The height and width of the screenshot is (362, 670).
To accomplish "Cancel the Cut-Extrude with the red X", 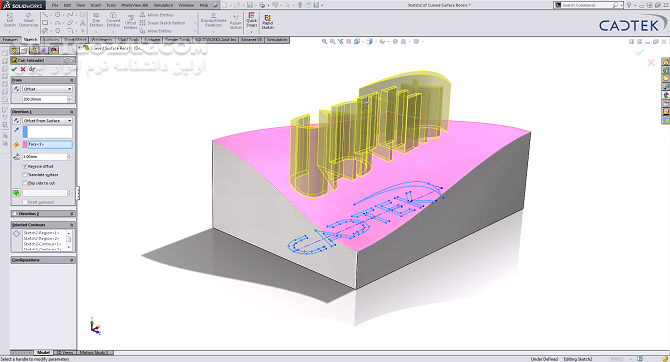I will pyautogui.click(x=23, y=69).
